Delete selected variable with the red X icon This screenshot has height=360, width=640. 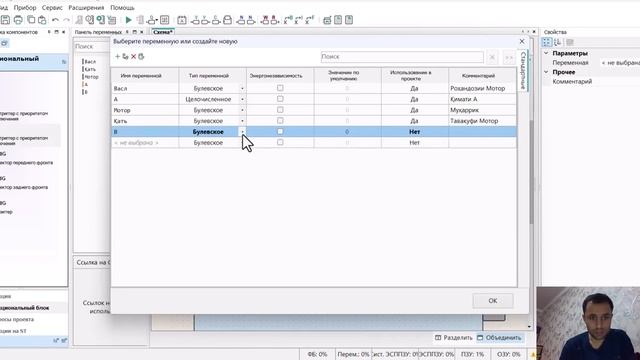(133, 56)
